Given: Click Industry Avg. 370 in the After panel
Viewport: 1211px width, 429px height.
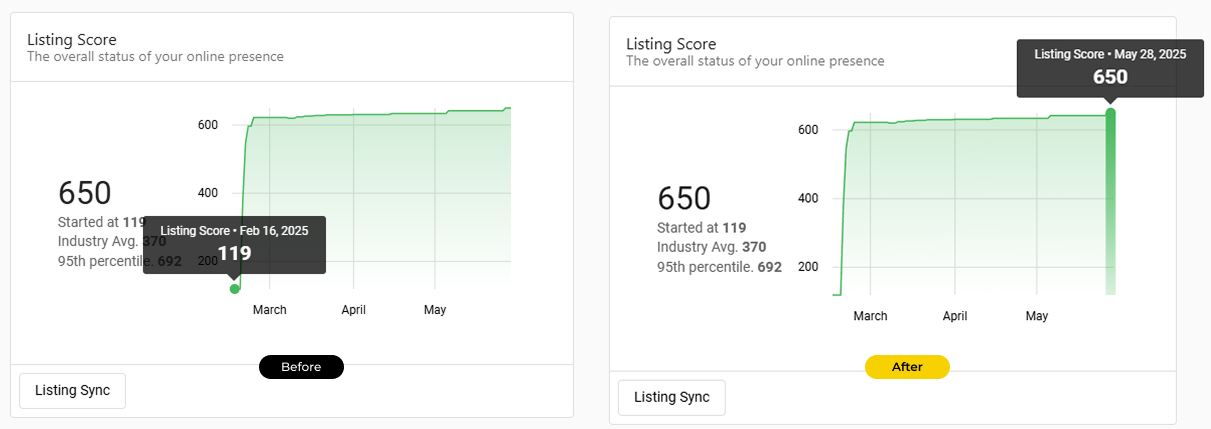Looking at the screenshot, I should coord(711,247).
